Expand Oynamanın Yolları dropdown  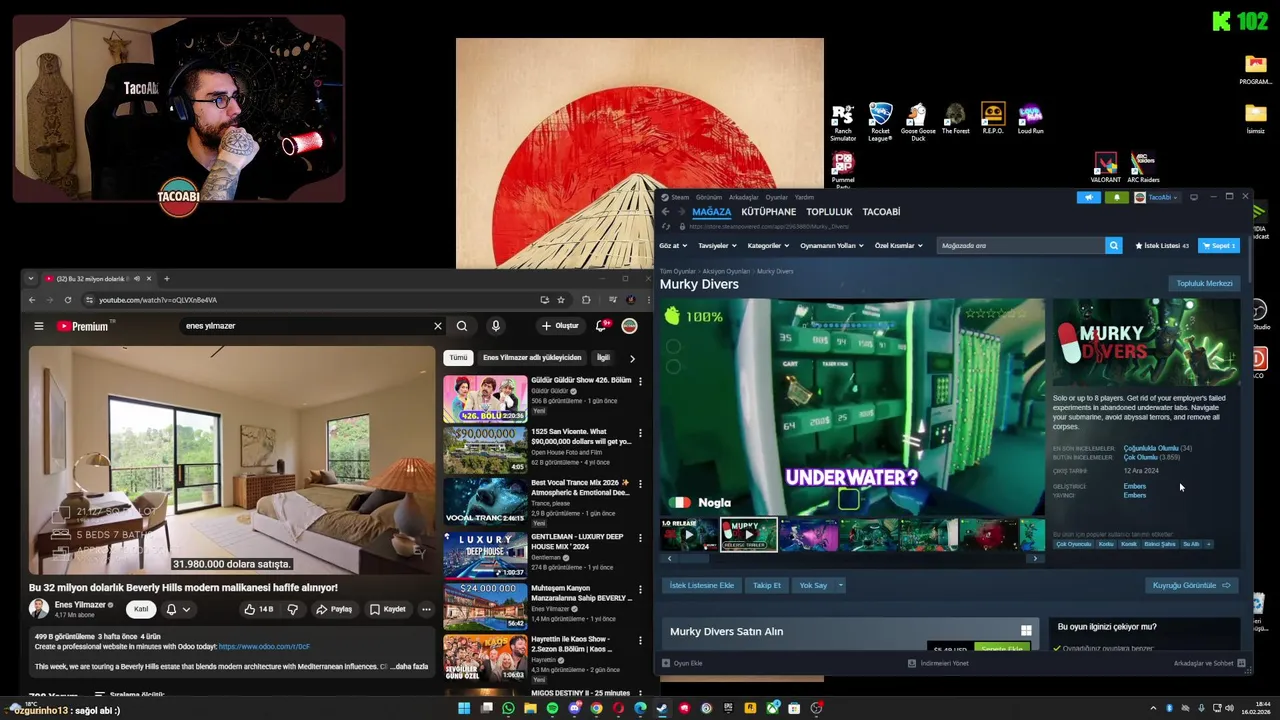pyautogui.click(x=832, y=245)
